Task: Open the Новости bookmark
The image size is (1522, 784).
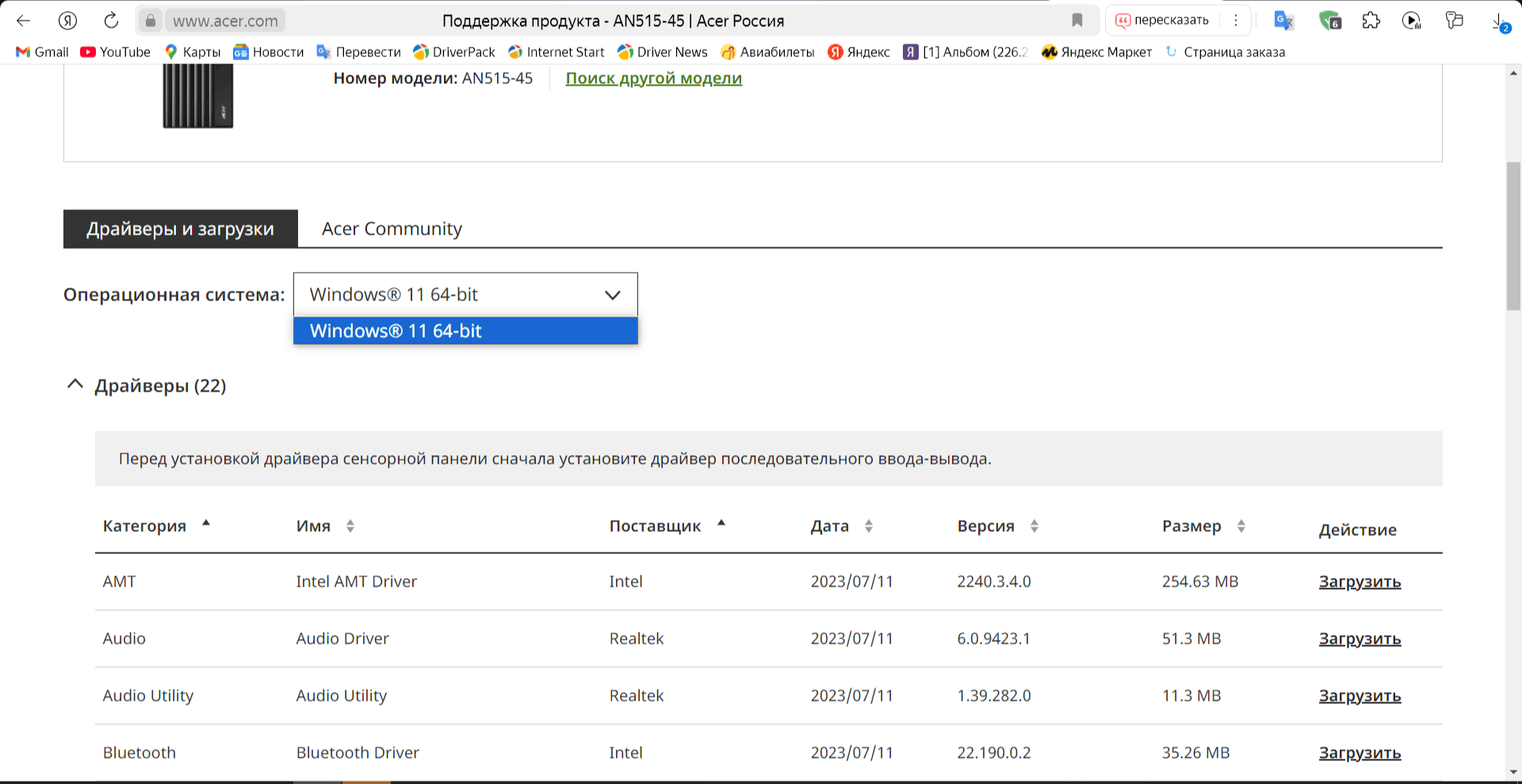Action: point(269,52)
